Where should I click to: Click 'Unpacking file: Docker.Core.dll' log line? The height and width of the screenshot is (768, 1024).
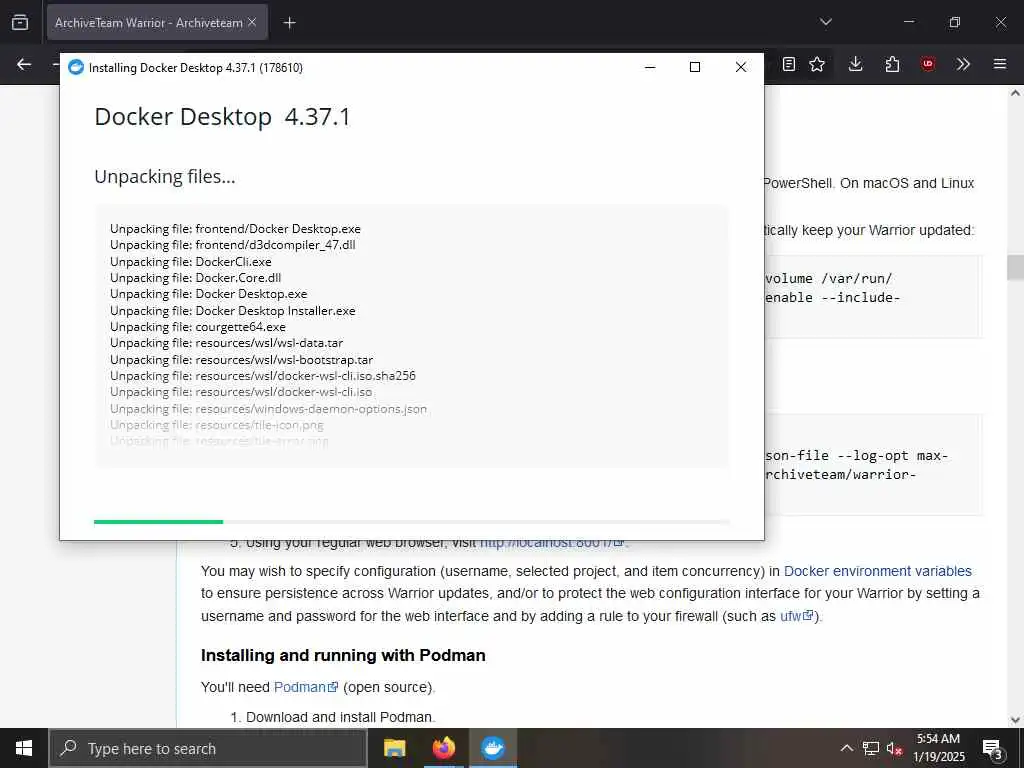tap(195, 278)
